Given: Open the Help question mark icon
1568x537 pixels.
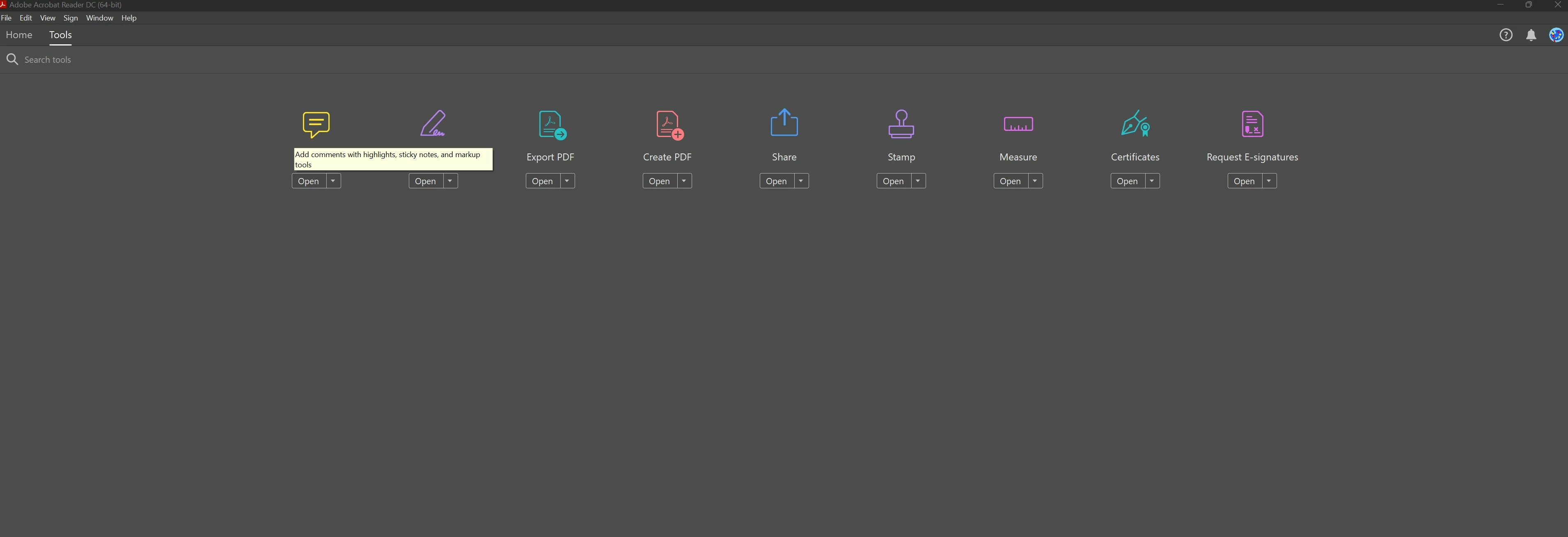Looking at the screenshot, I should click(x=1505, y=35).
